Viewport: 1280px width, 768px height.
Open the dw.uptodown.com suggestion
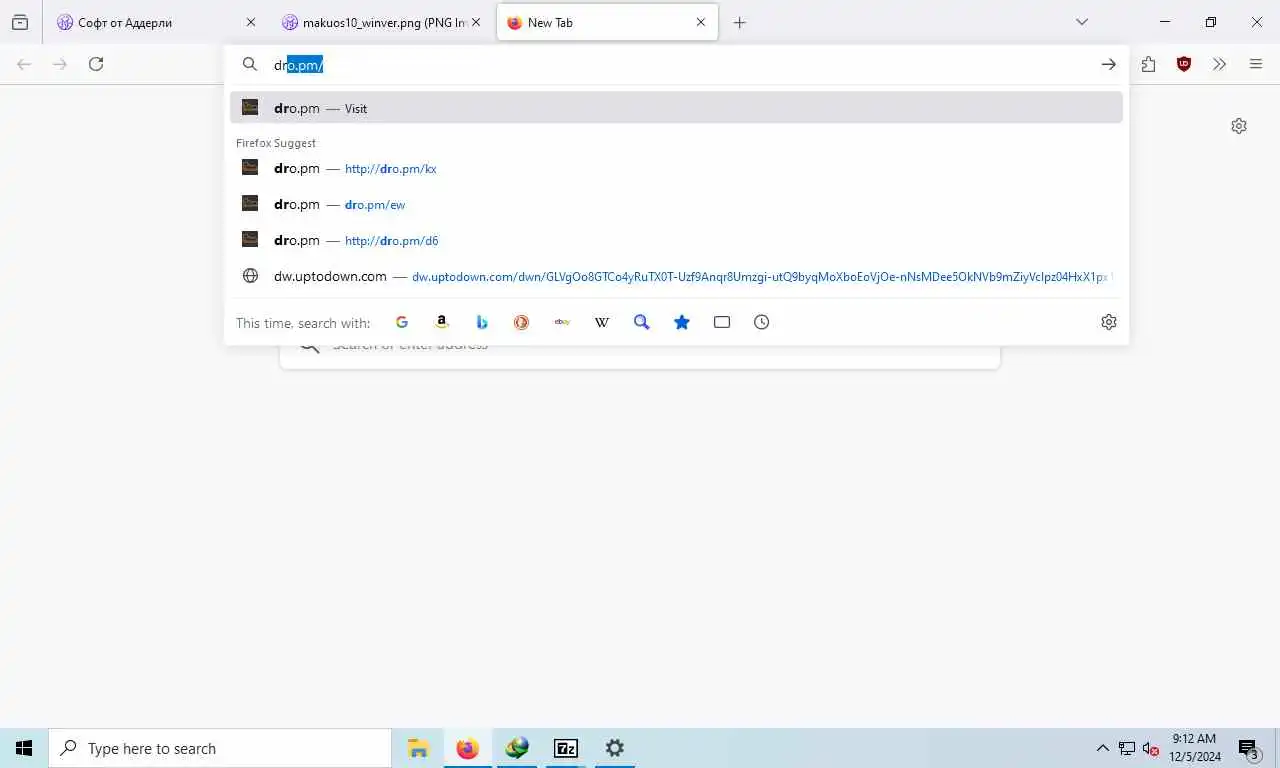point(676,276)
